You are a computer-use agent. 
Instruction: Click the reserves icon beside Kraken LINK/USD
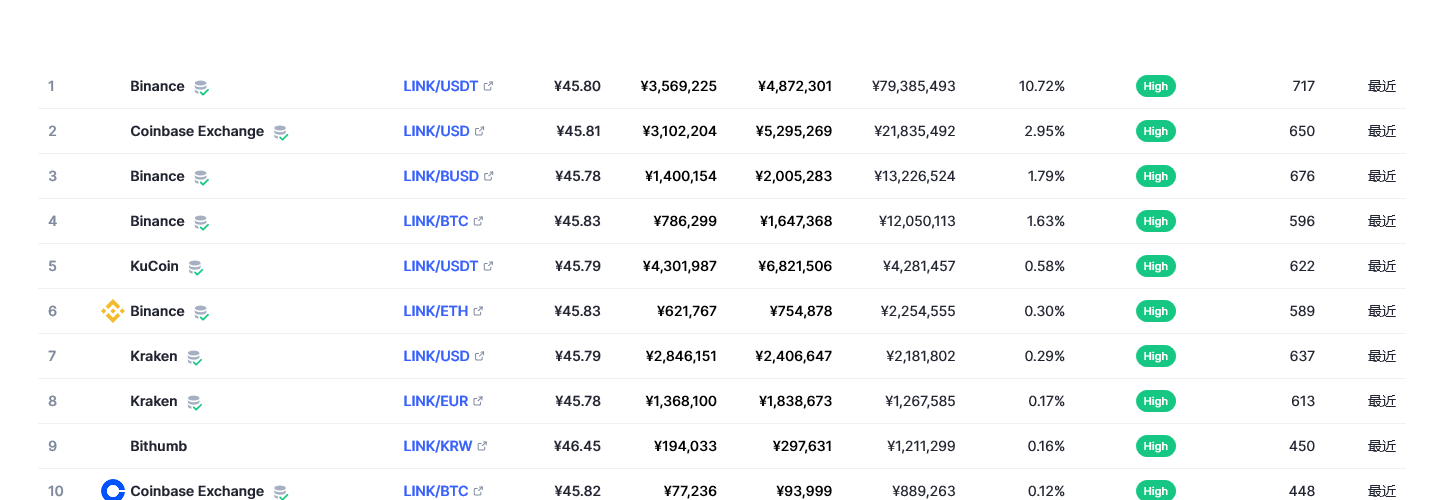click(194, 357)
